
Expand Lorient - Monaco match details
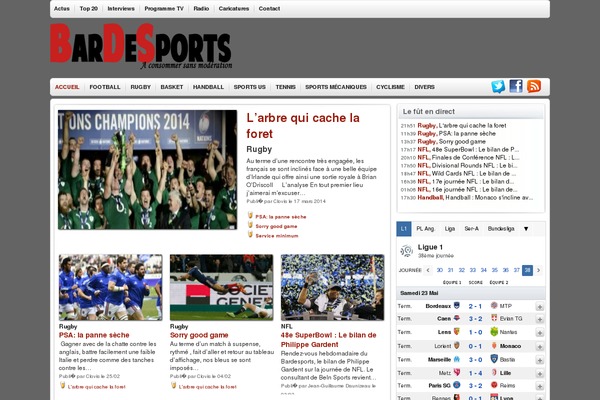pyautogui.click(x=540, y=347)
